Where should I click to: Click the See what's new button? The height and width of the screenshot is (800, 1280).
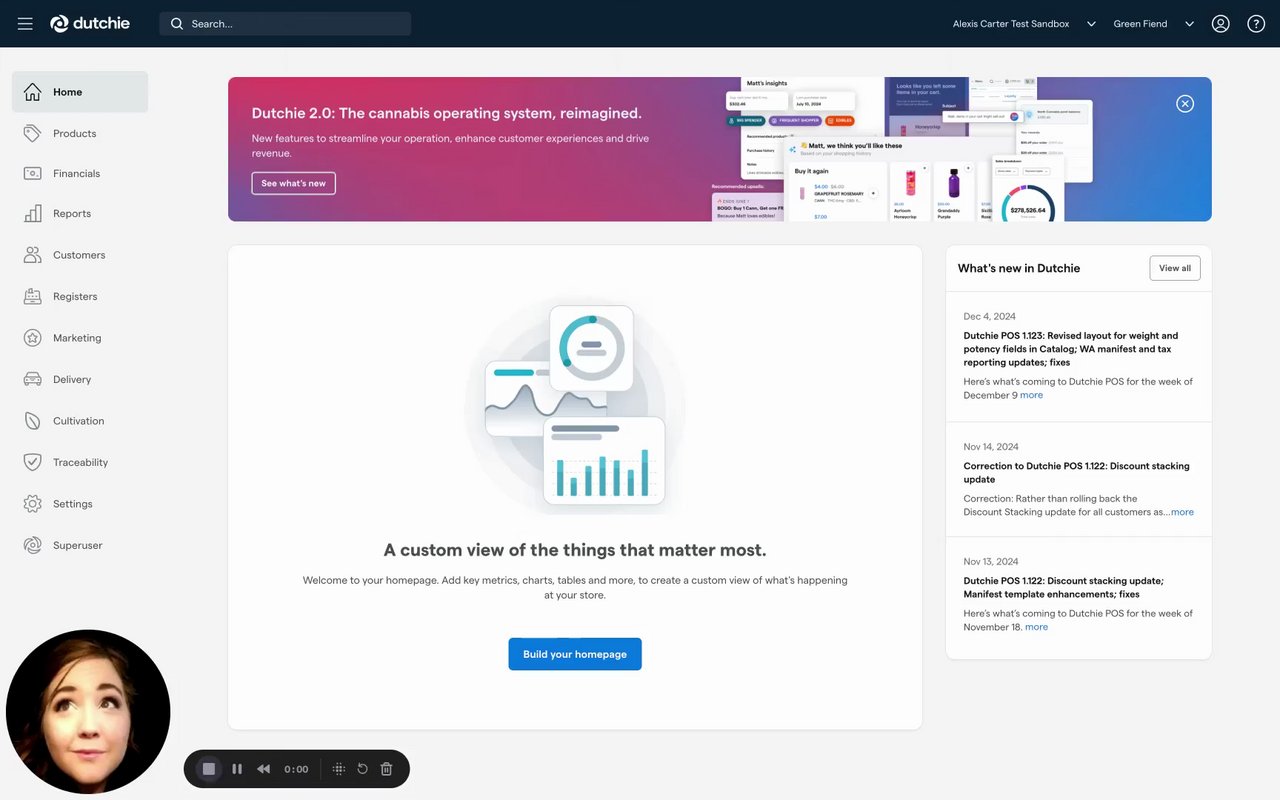tap(293, 183)
